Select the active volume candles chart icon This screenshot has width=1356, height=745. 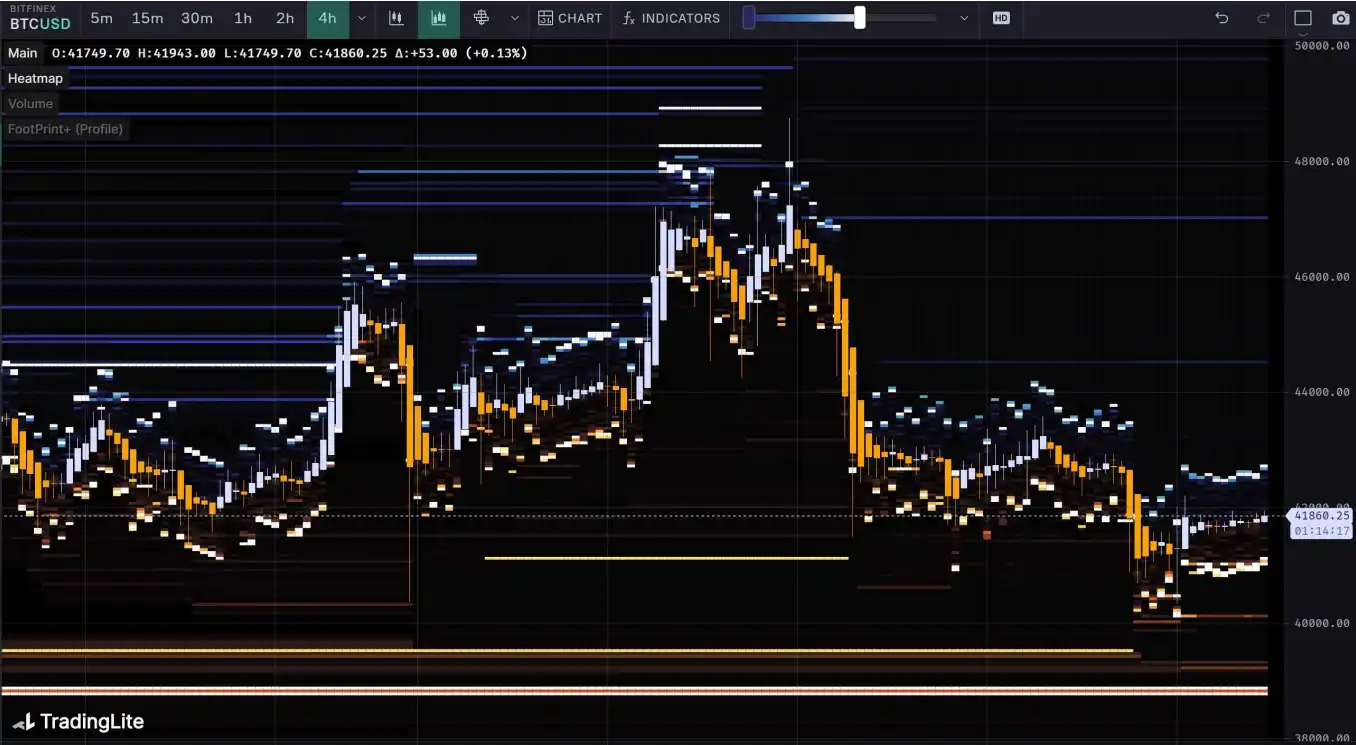pyautogui.click(x=438, y=18)
